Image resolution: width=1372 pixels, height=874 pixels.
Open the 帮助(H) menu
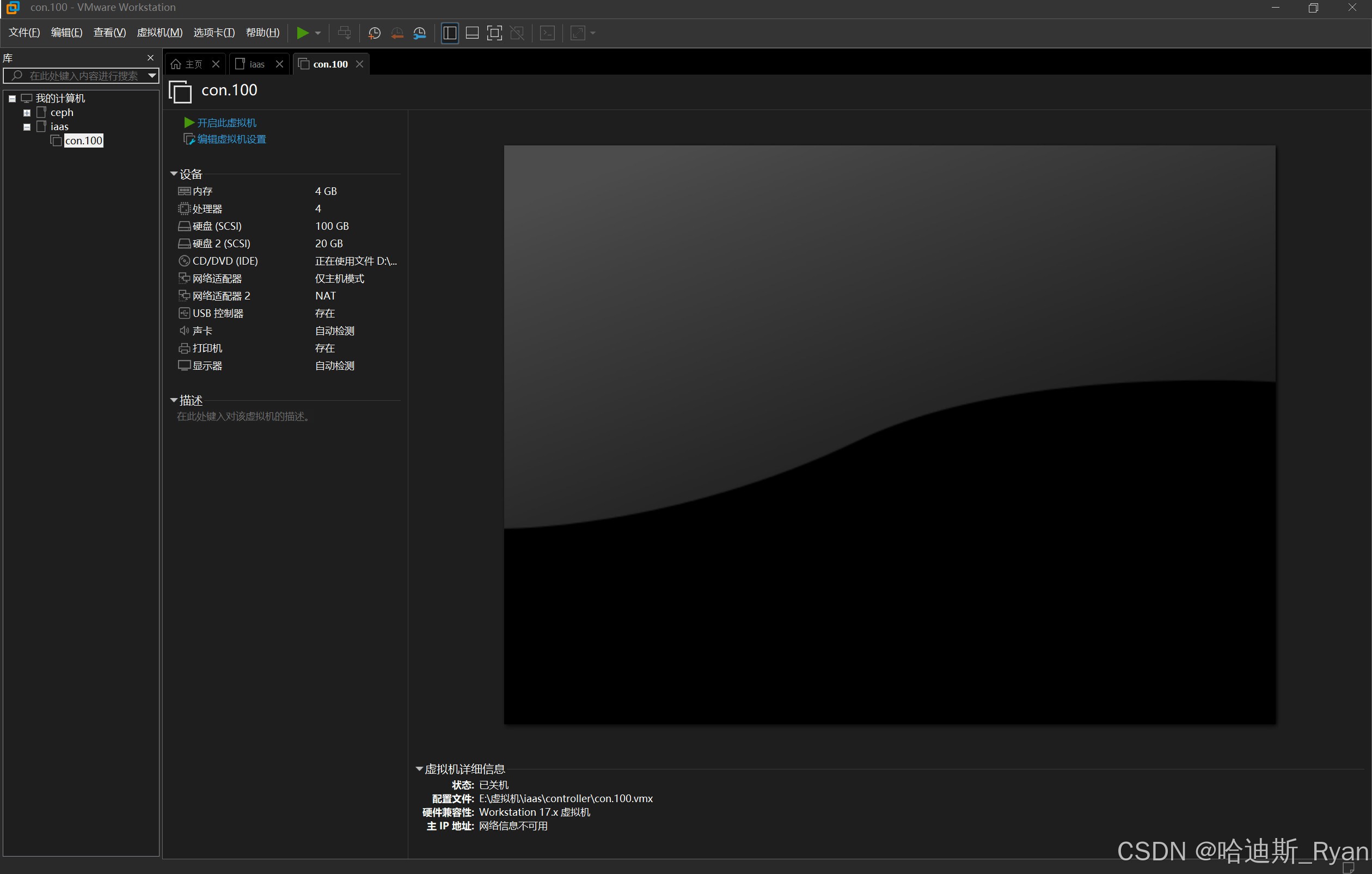(x=262, y=33)
